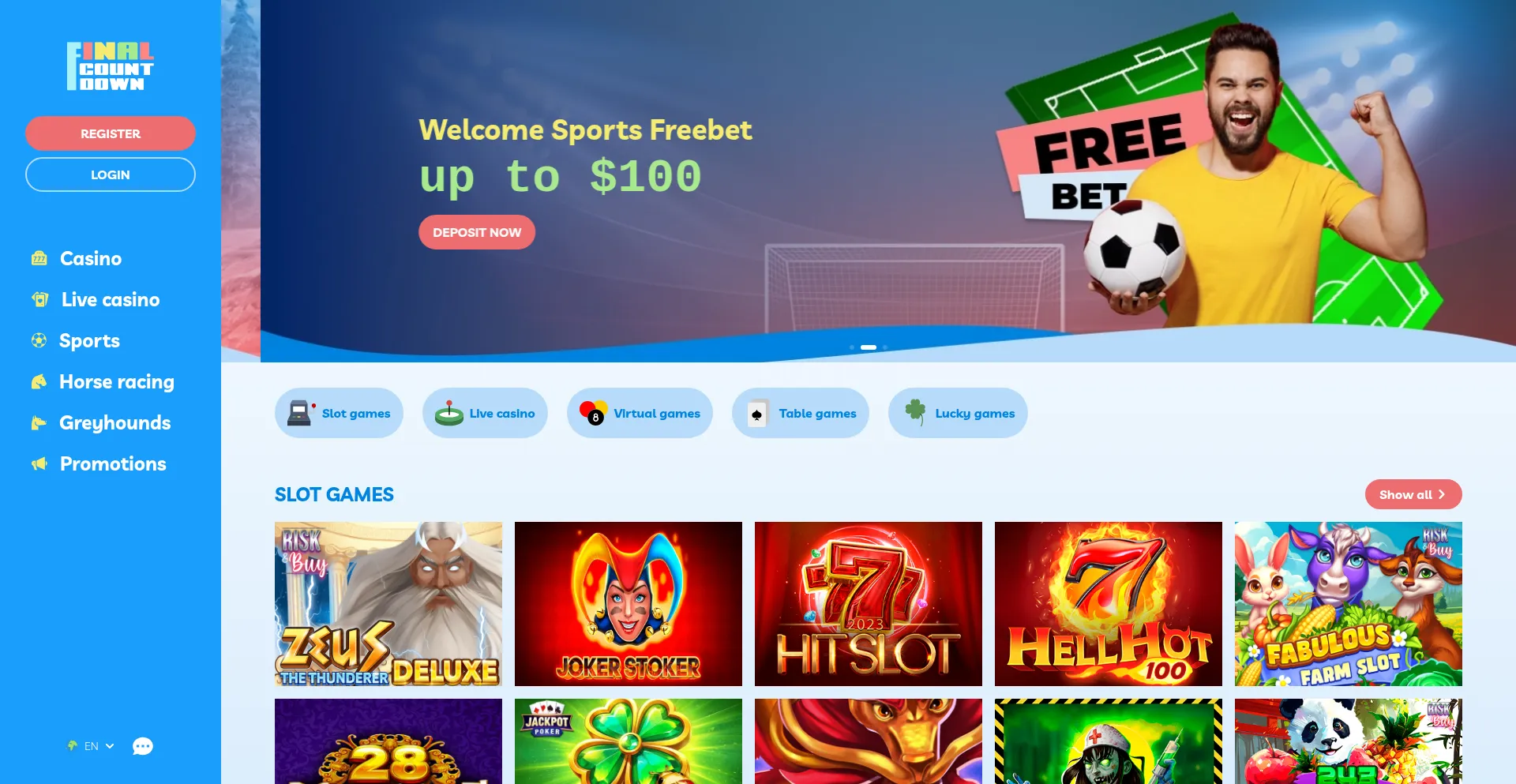1516x784 pixels.
Task: Click the Horse racing helmet icon
Action: click(x=39, y=381)
